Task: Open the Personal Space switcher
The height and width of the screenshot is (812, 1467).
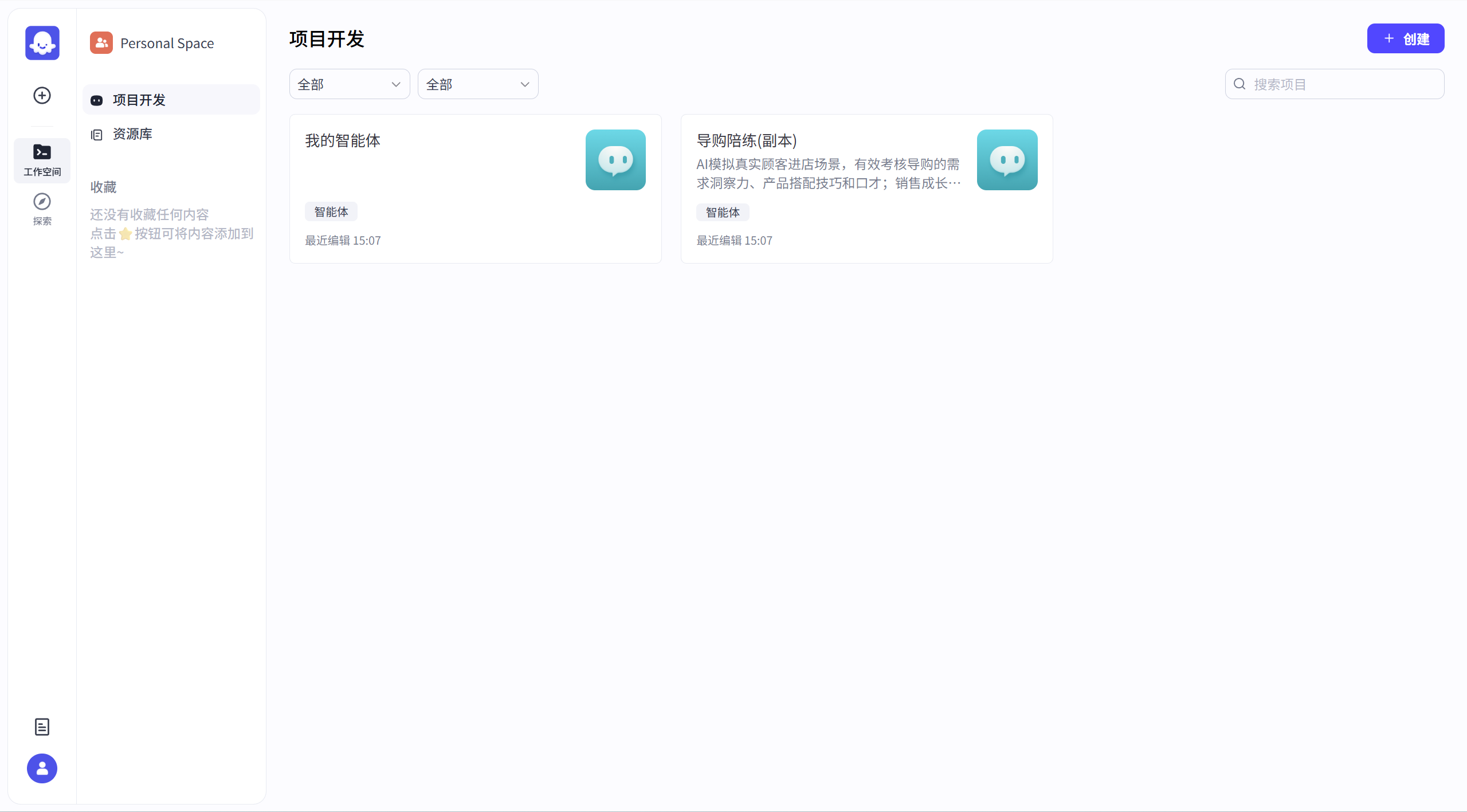Action: pos(167,44)
